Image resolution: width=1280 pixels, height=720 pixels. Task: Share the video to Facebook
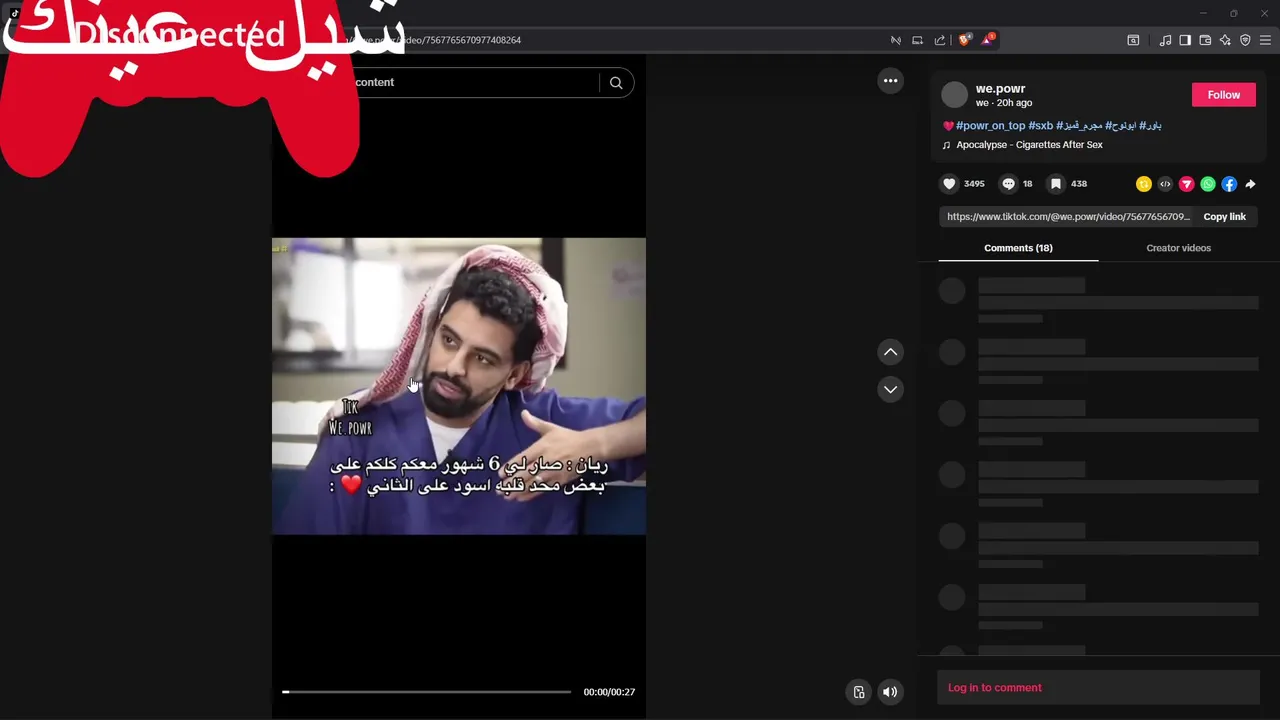[1229, 184]
